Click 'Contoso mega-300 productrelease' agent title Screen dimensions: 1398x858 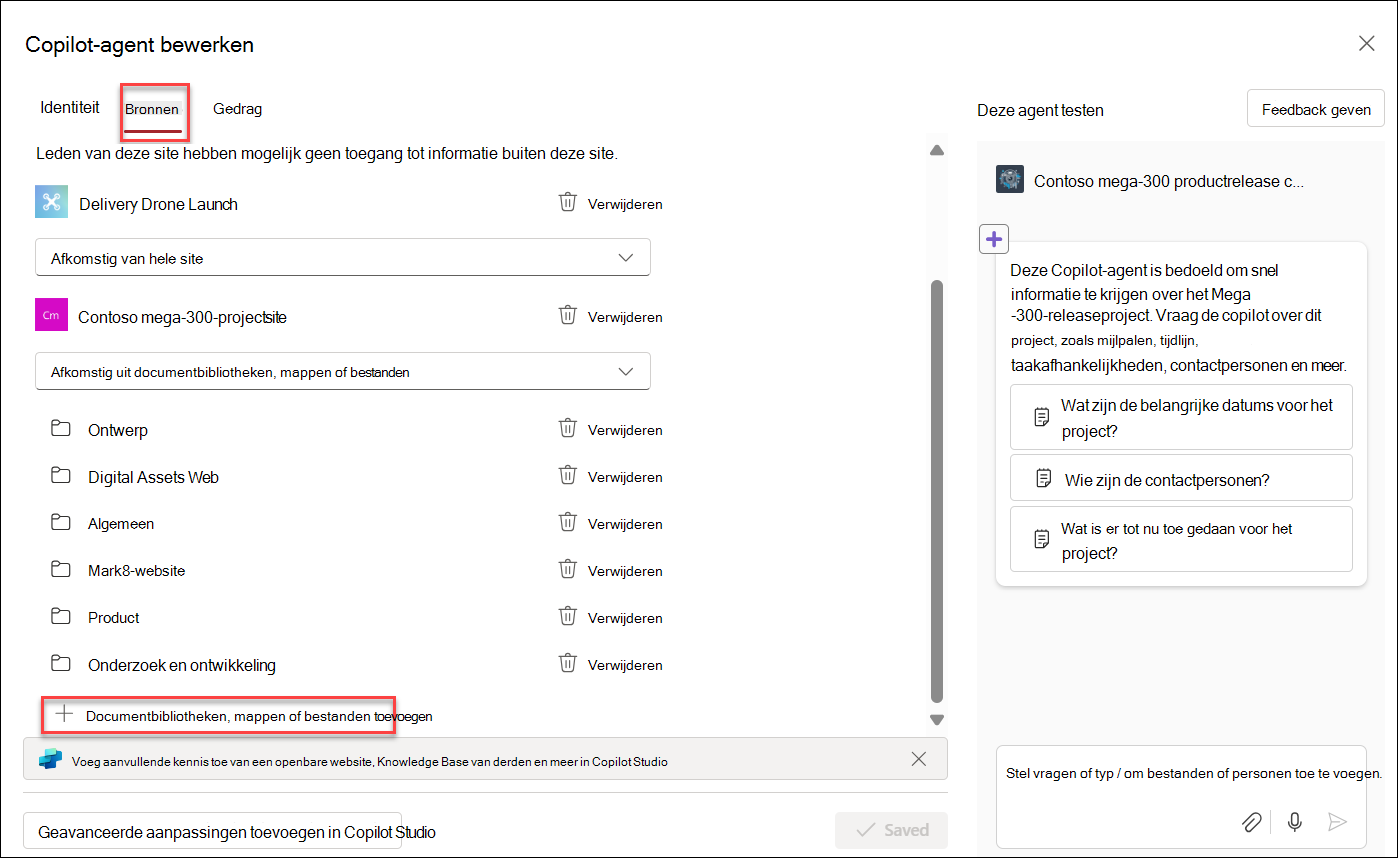tap(1169, 181)
